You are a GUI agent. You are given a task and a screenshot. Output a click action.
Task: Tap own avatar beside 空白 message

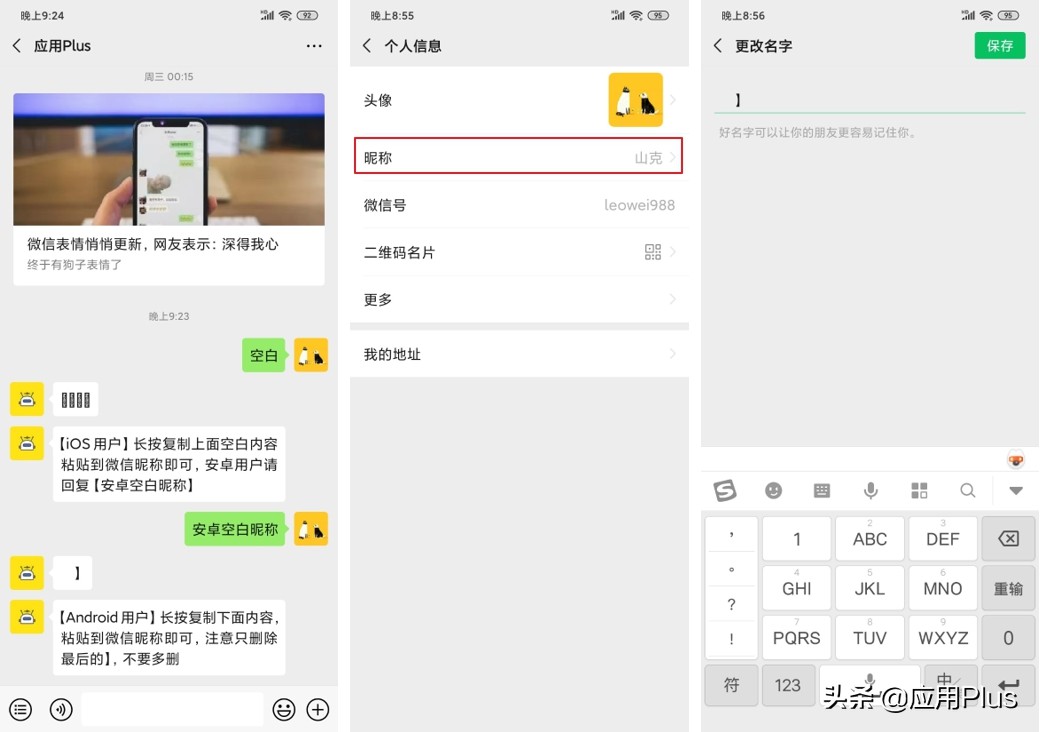[x=311, y=355]
